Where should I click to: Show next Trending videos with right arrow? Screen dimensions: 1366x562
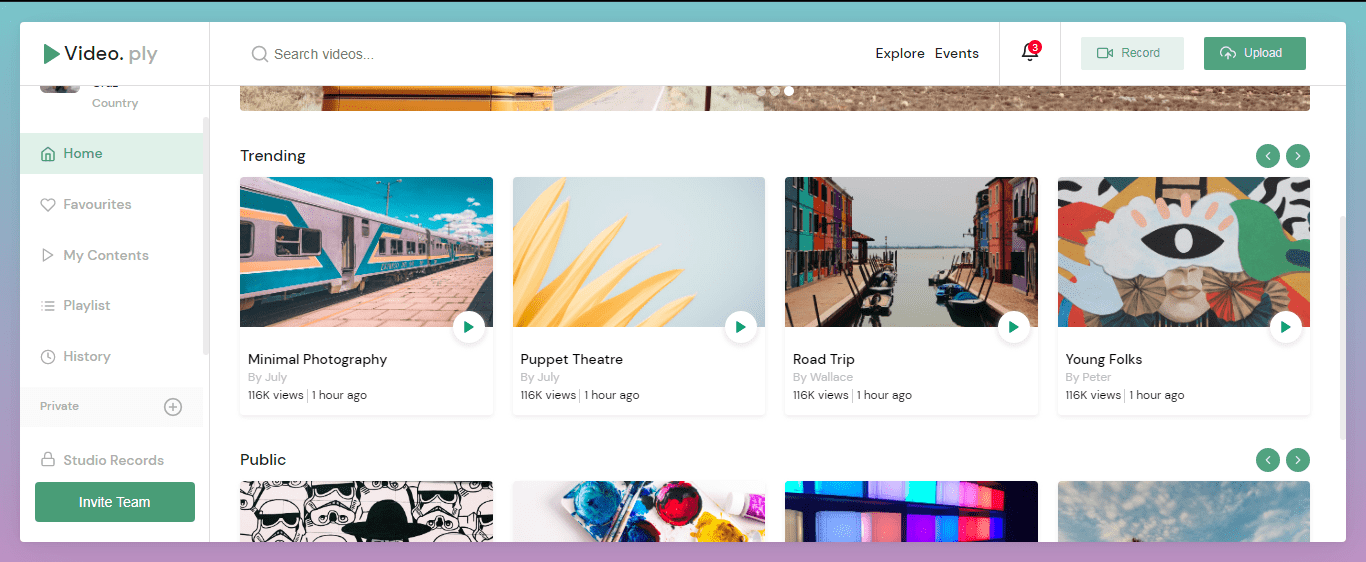pos(1297,156)
